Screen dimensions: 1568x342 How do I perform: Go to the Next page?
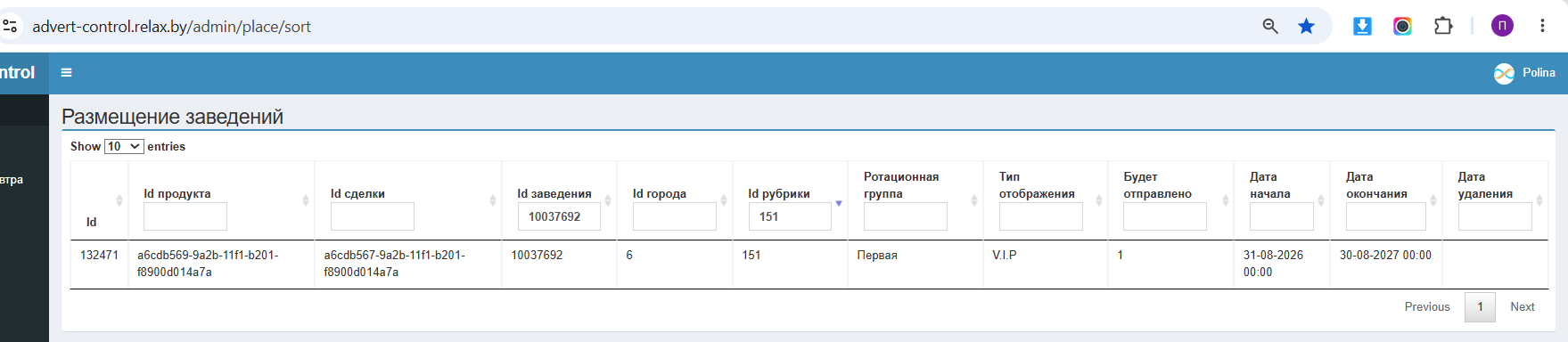coord(1522,306)
